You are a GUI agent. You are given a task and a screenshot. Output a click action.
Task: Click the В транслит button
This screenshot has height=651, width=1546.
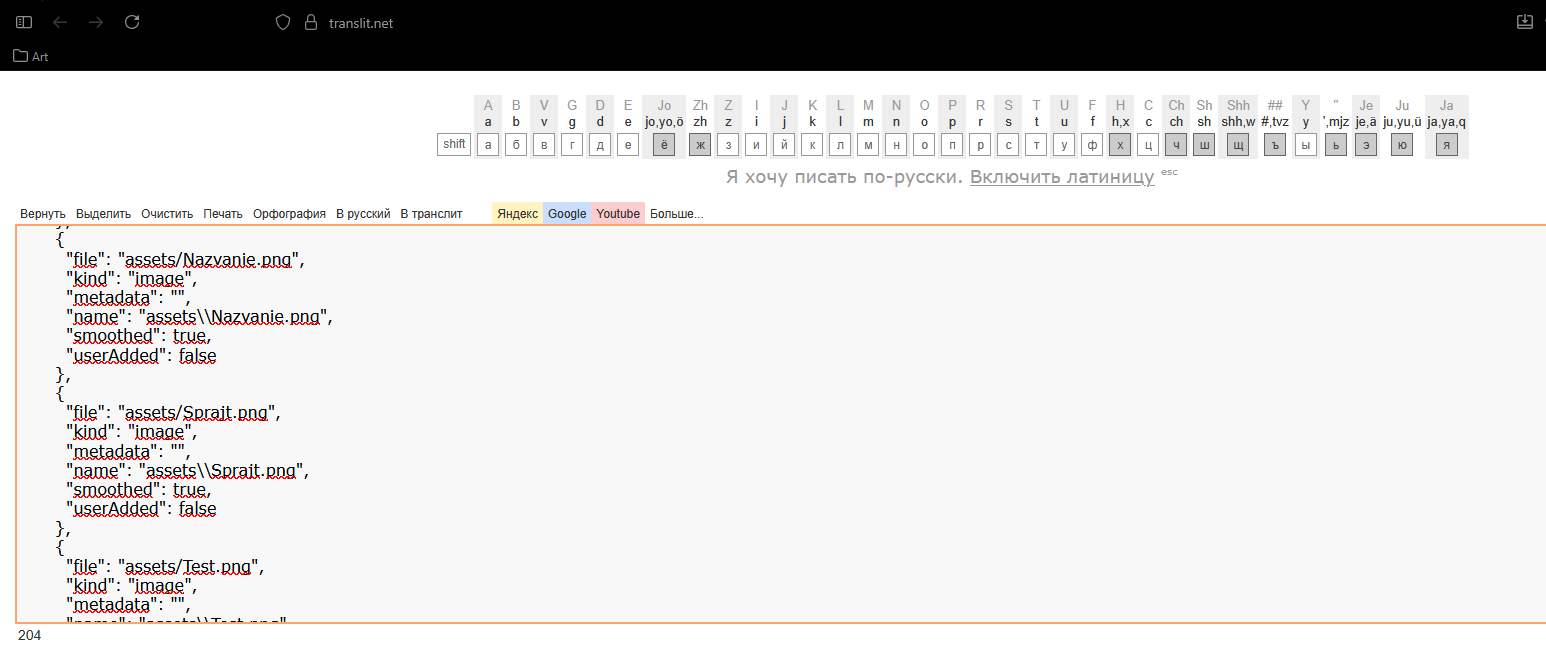(431, 213)
